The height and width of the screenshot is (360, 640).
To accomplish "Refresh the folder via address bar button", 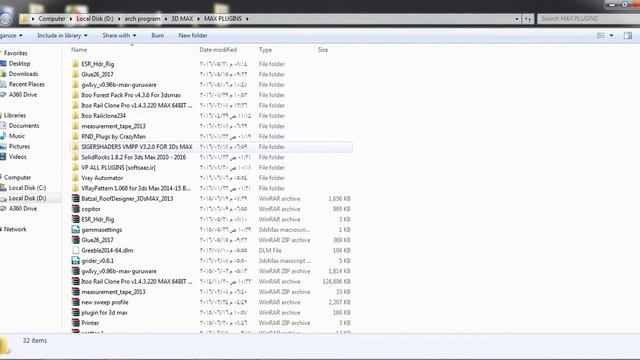I will point(528,19).
